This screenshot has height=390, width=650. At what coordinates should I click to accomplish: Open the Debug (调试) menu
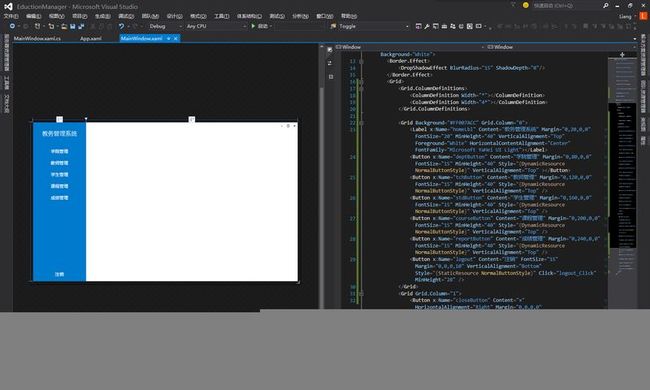(126, 16)
